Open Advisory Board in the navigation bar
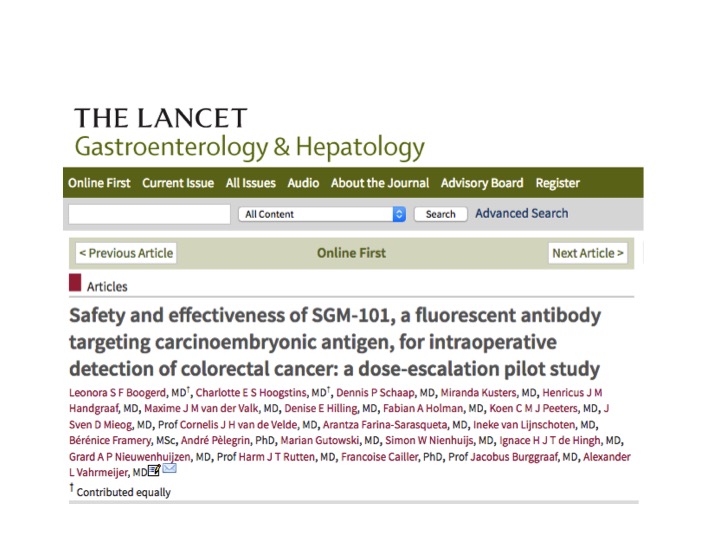This screenshot has width=720, height=540. point(482,183)
